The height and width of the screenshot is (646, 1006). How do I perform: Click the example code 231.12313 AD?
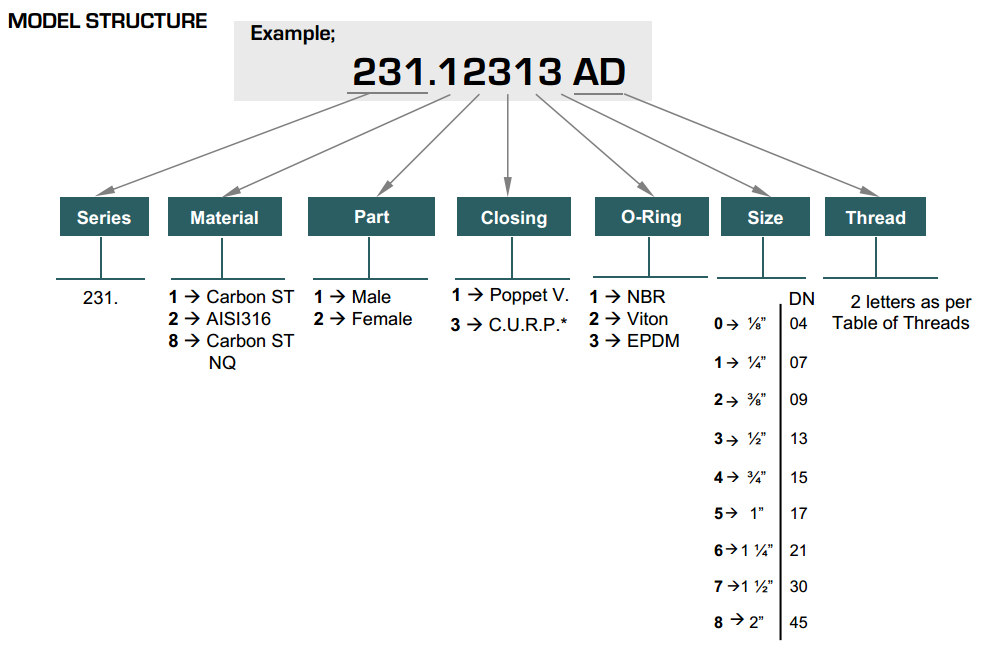pos(489,72)
